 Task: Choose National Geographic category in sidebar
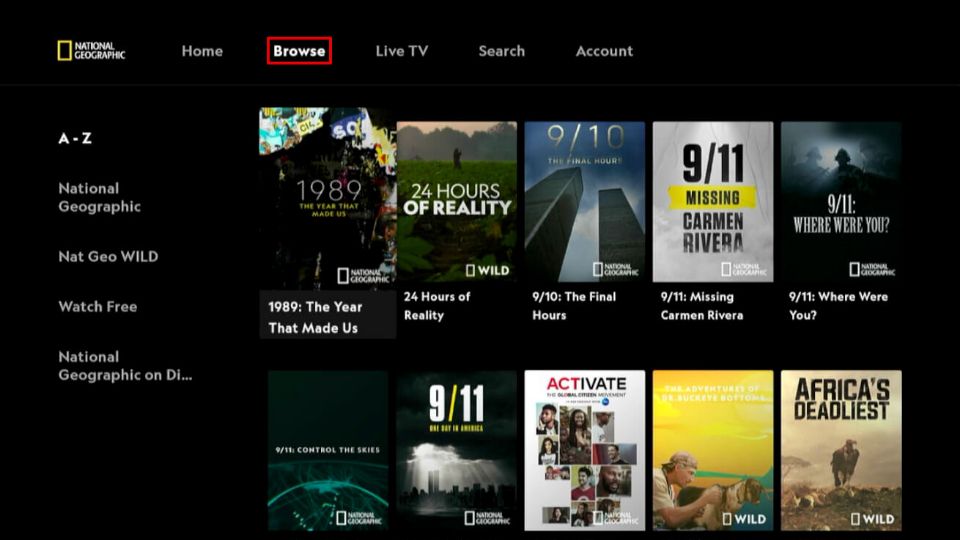click(x=99, y=197)
